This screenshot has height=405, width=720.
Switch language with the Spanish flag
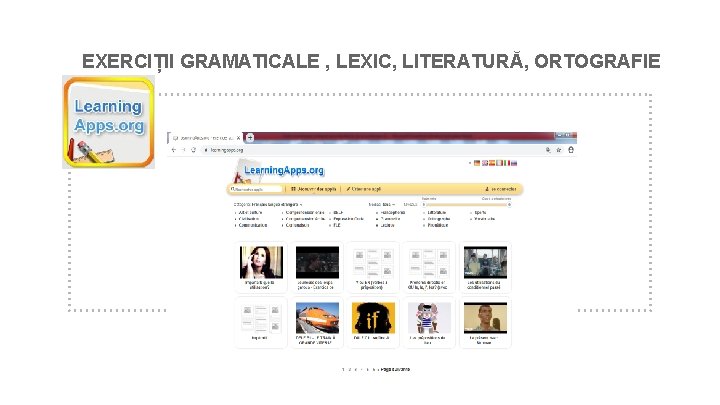click(492, 163)
